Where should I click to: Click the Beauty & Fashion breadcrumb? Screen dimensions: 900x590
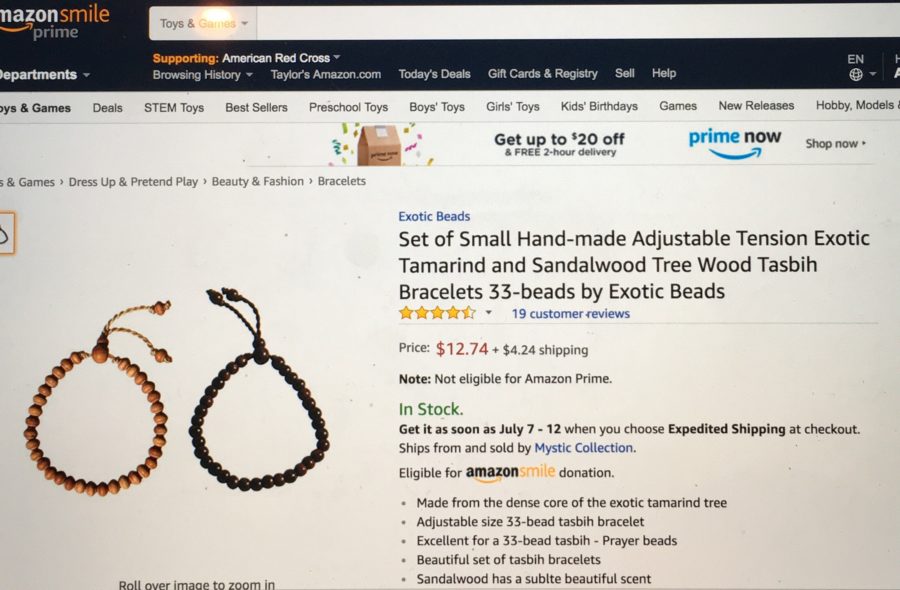[x=258, y=181]
